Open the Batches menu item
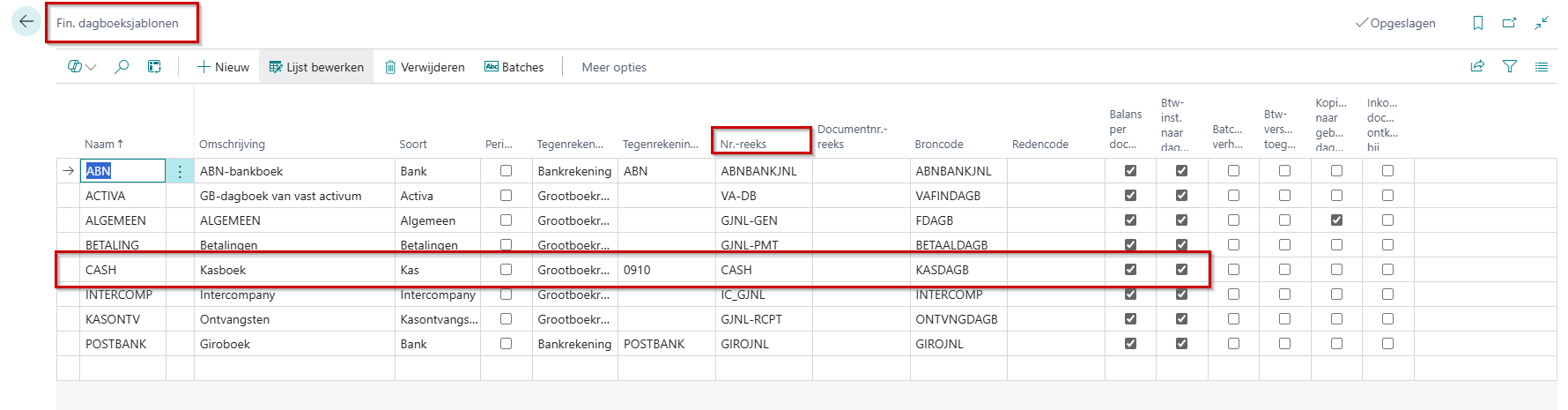Viewport: 1568px width, 410px height. (514, 67)
